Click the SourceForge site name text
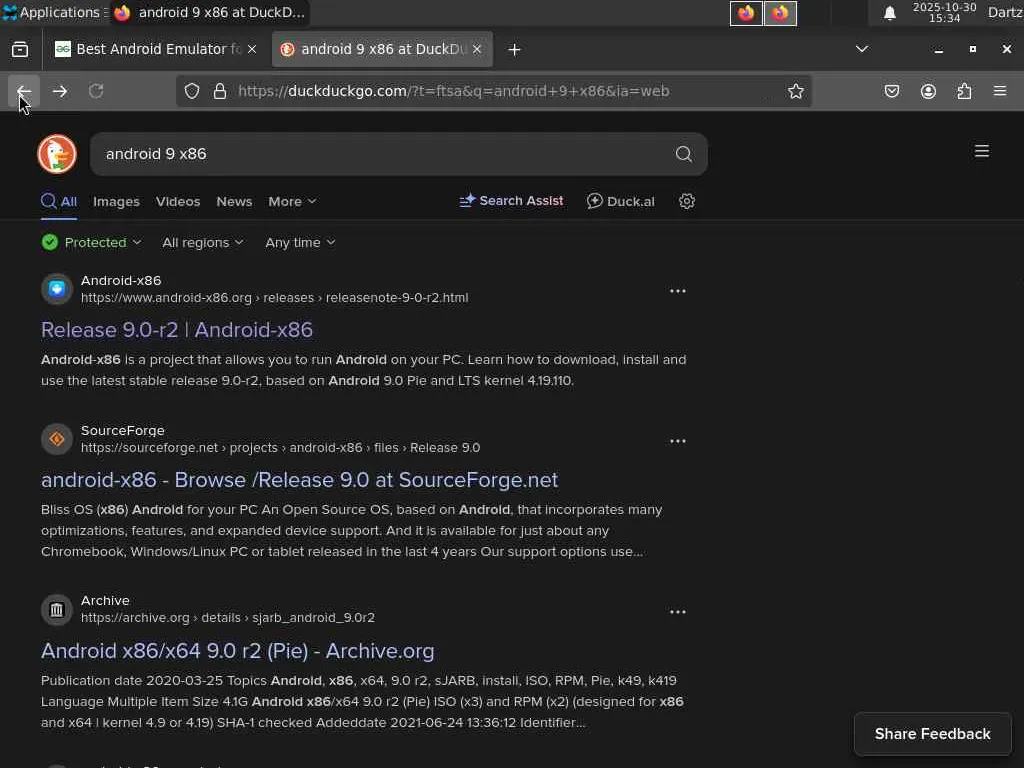Viewport: 1024px width, 768px height. [x=123, y=430]
